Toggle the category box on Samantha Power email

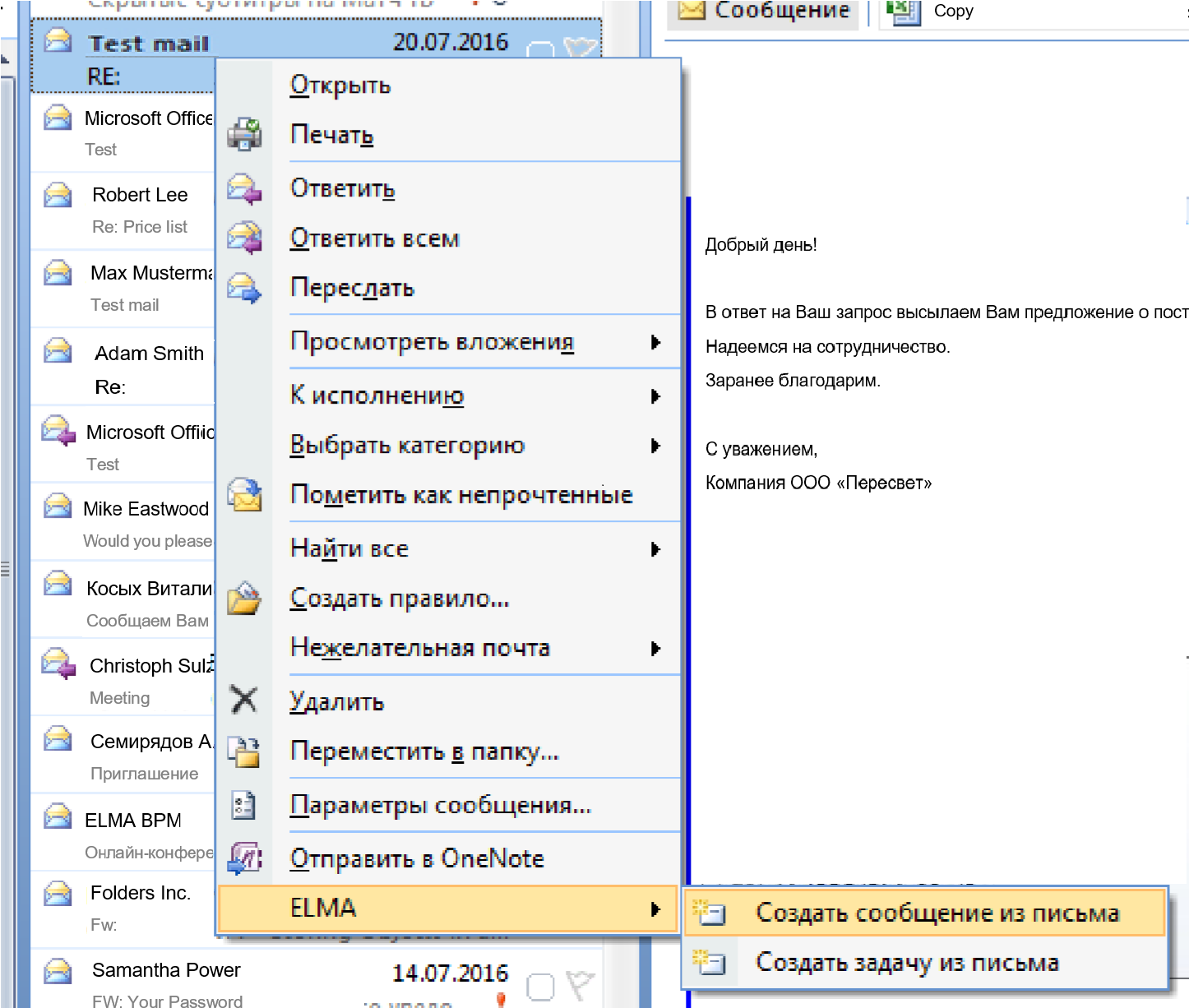point(539,986)
